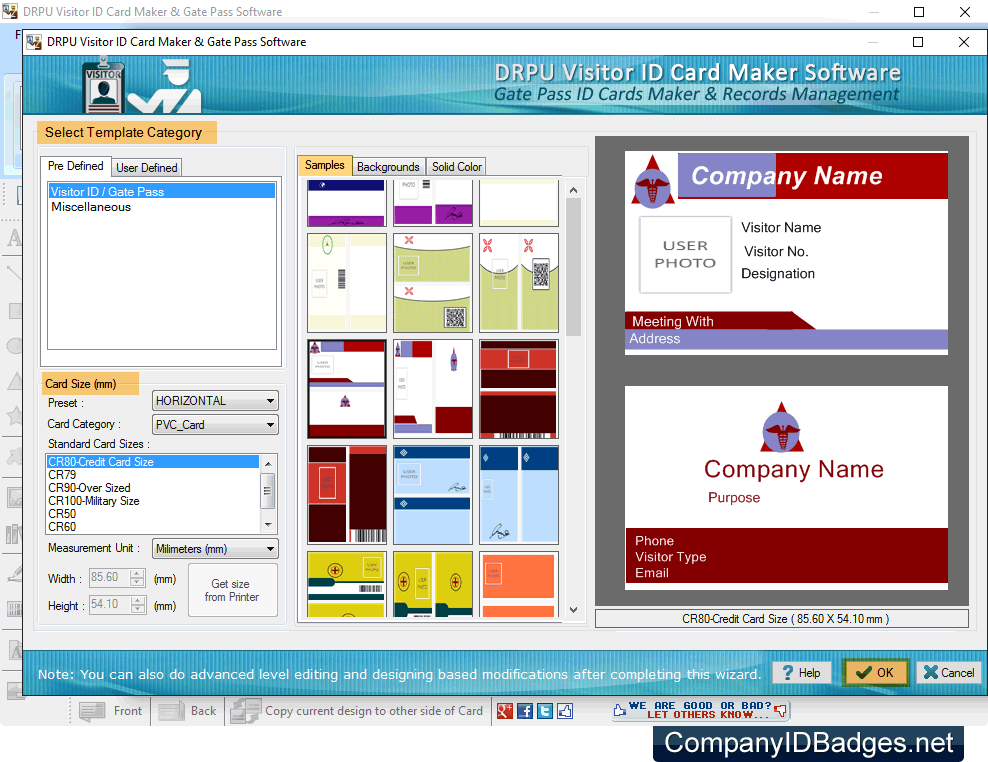988x762 pixels.
Task: Confirm with the OK button
Action: 876,673
